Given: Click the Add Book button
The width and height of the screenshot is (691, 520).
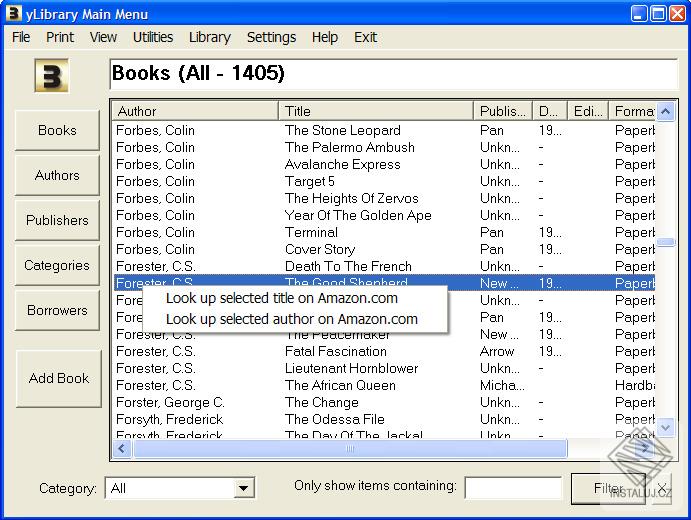Looking at the screenshot, I should [x=59, y=379].
